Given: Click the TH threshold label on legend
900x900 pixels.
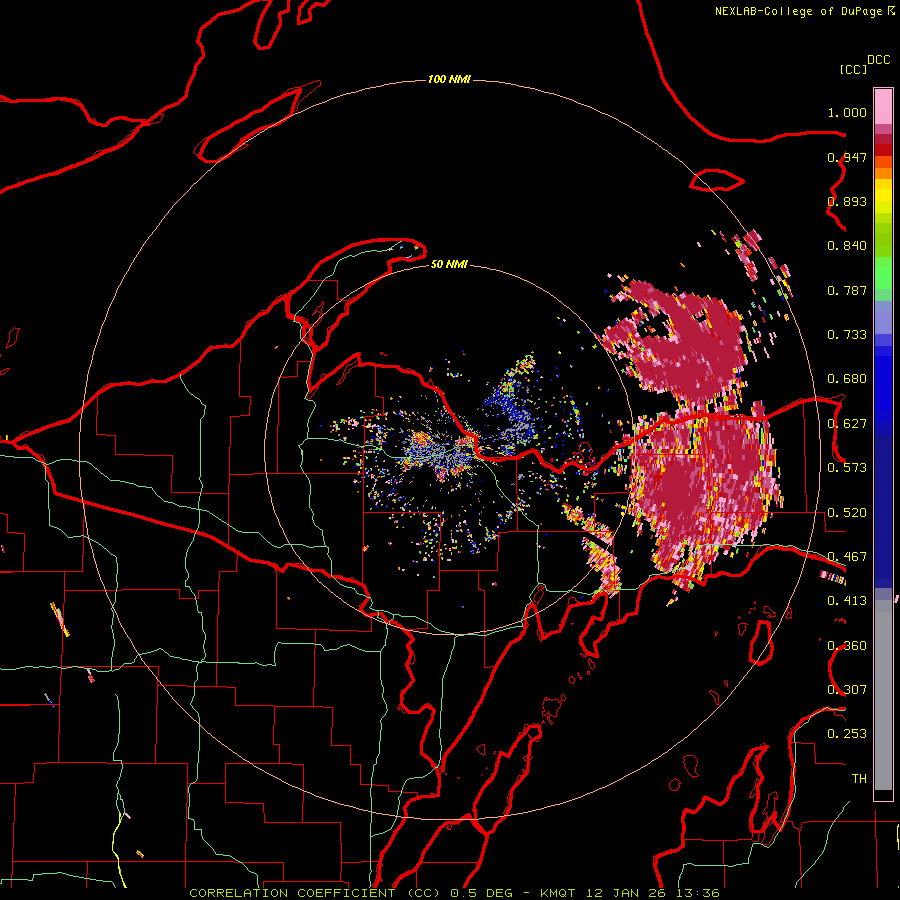Looking at the screenshot, I should (x=859, y=779).
